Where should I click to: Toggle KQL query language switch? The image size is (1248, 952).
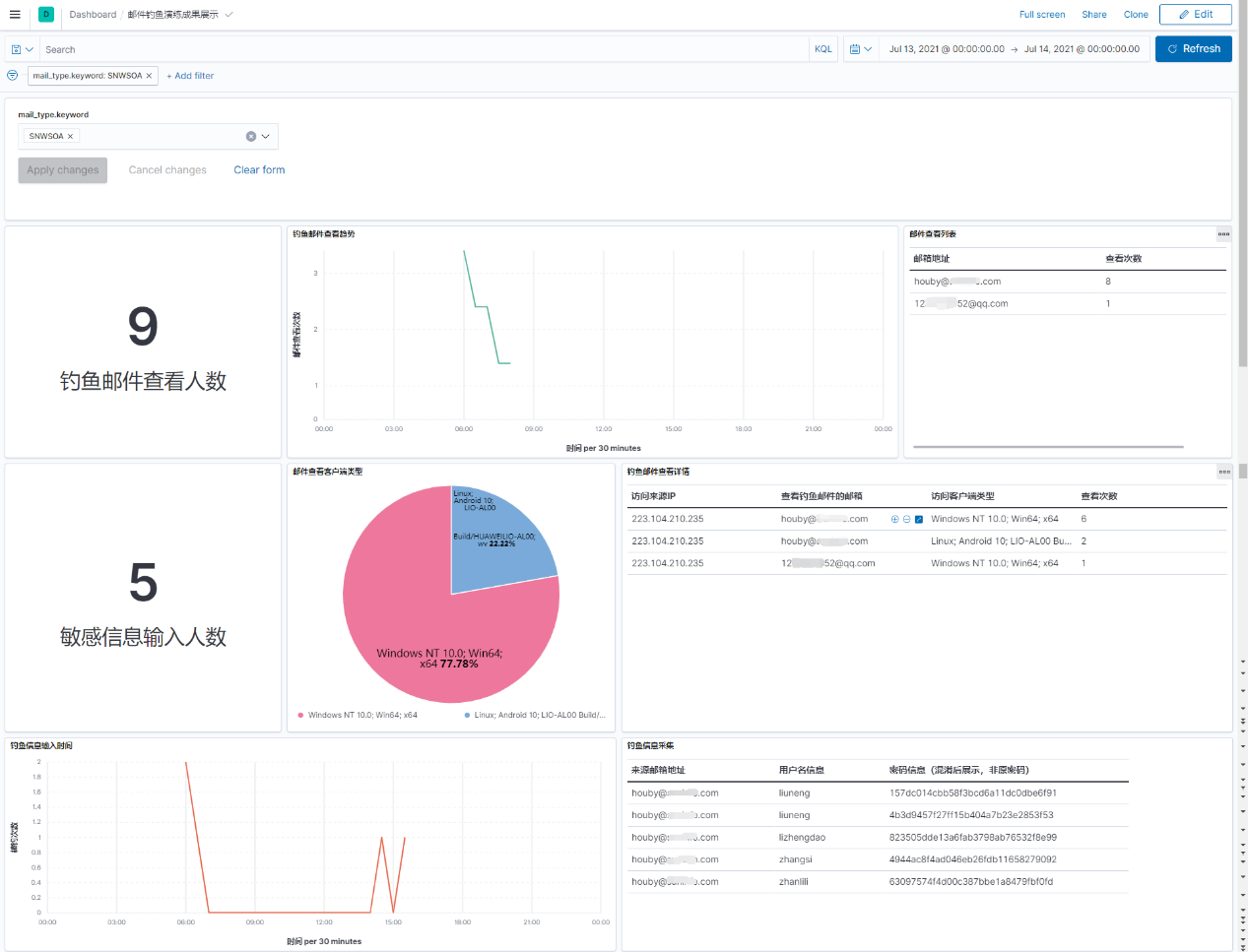tap(823, 49)
